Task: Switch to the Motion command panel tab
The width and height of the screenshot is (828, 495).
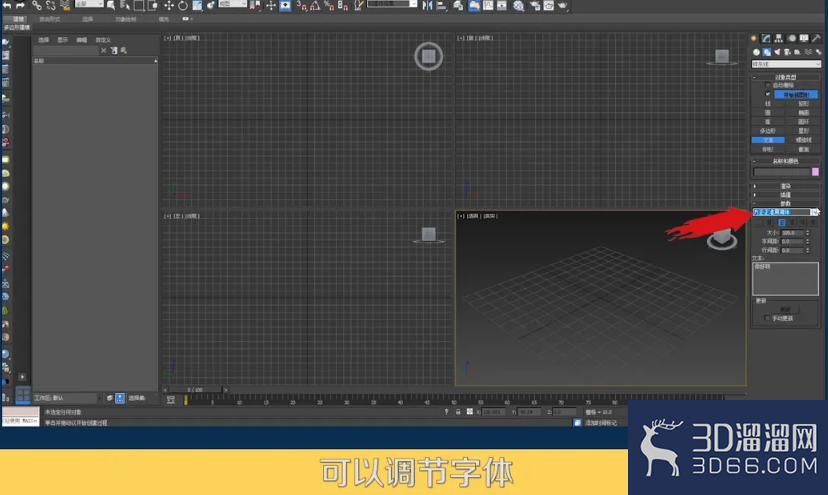Action: (792, 38)
